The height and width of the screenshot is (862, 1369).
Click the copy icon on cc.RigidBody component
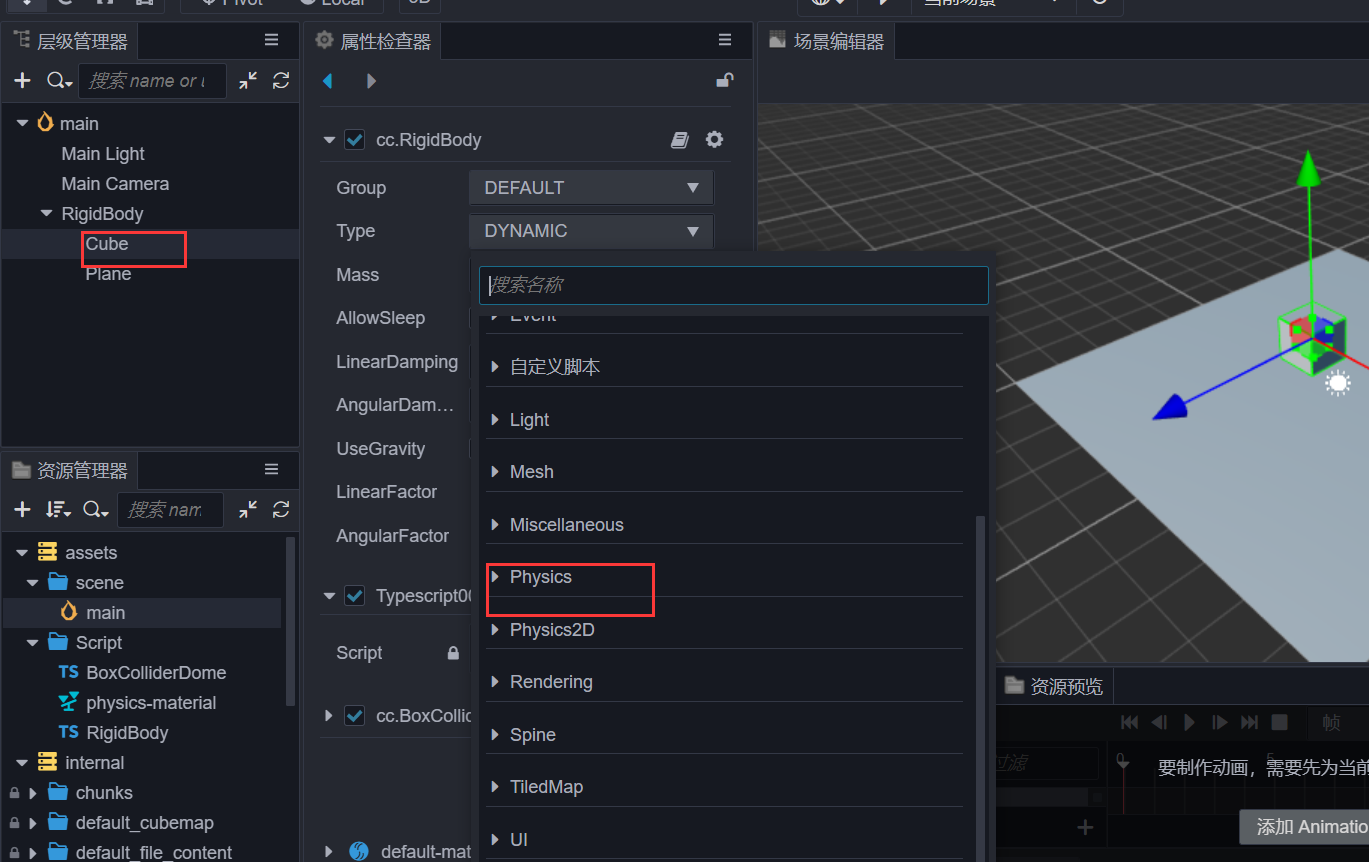coord(679,139)
